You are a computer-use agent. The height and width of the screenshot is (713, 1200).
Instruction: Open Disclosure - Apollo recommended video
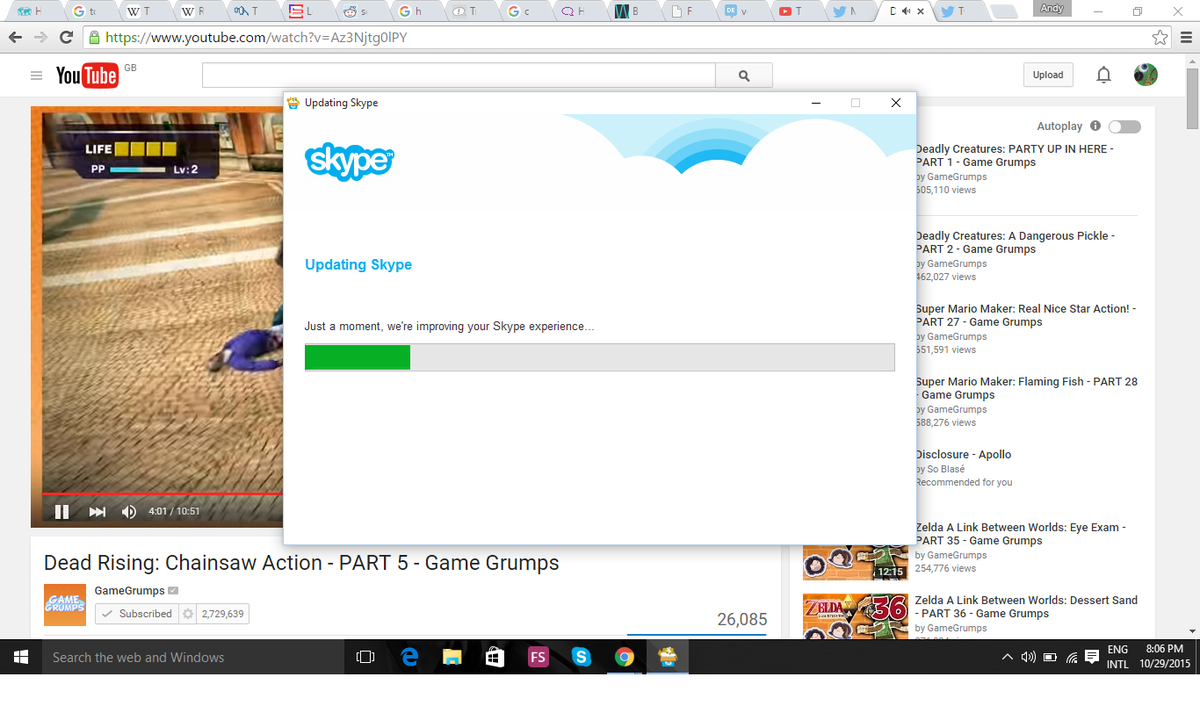[963, 454]
